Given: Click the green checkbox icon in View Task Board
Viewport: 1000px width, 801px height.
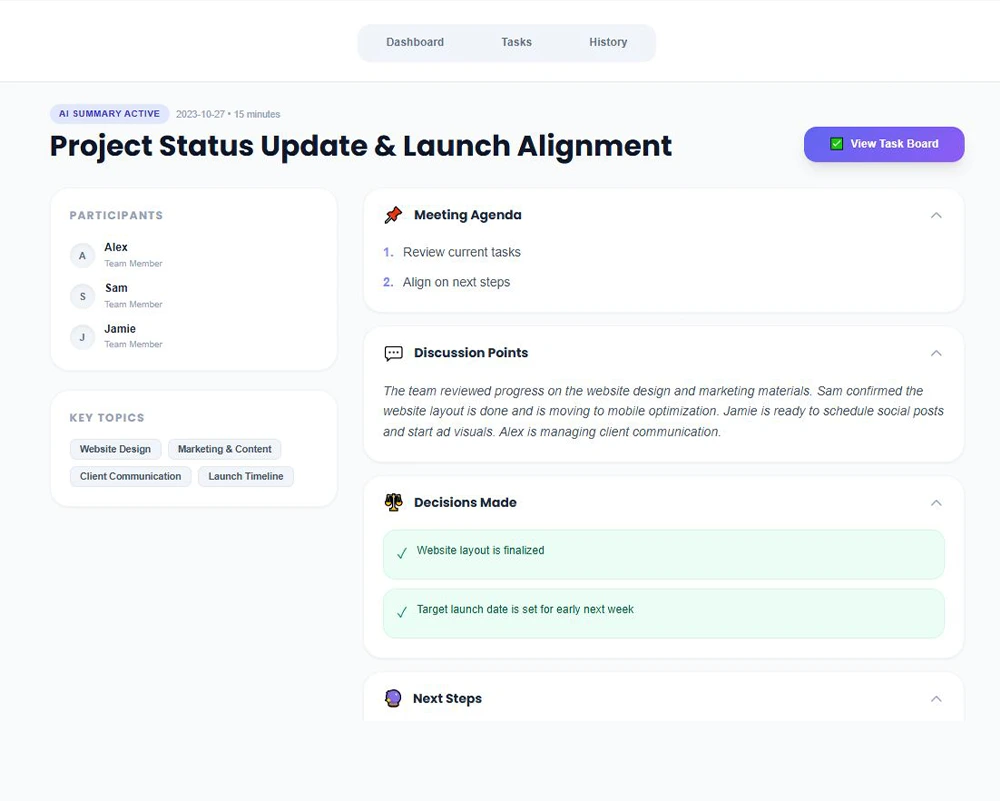Looking at the screenshot, I should [837, 144].
